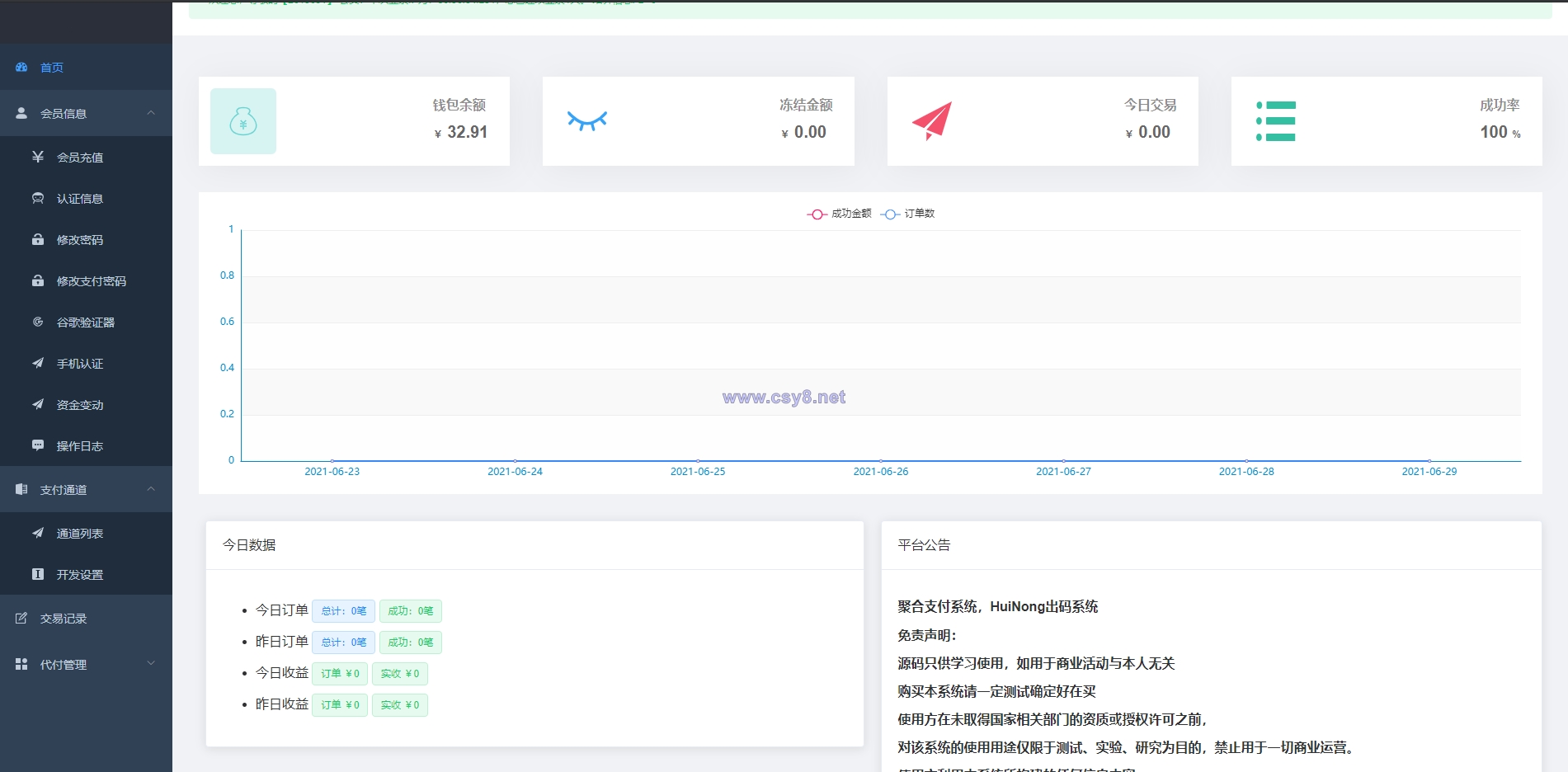Click the wallet balance value 32.91
This screenshot has width=1568, height=772.
pos(467,132)
